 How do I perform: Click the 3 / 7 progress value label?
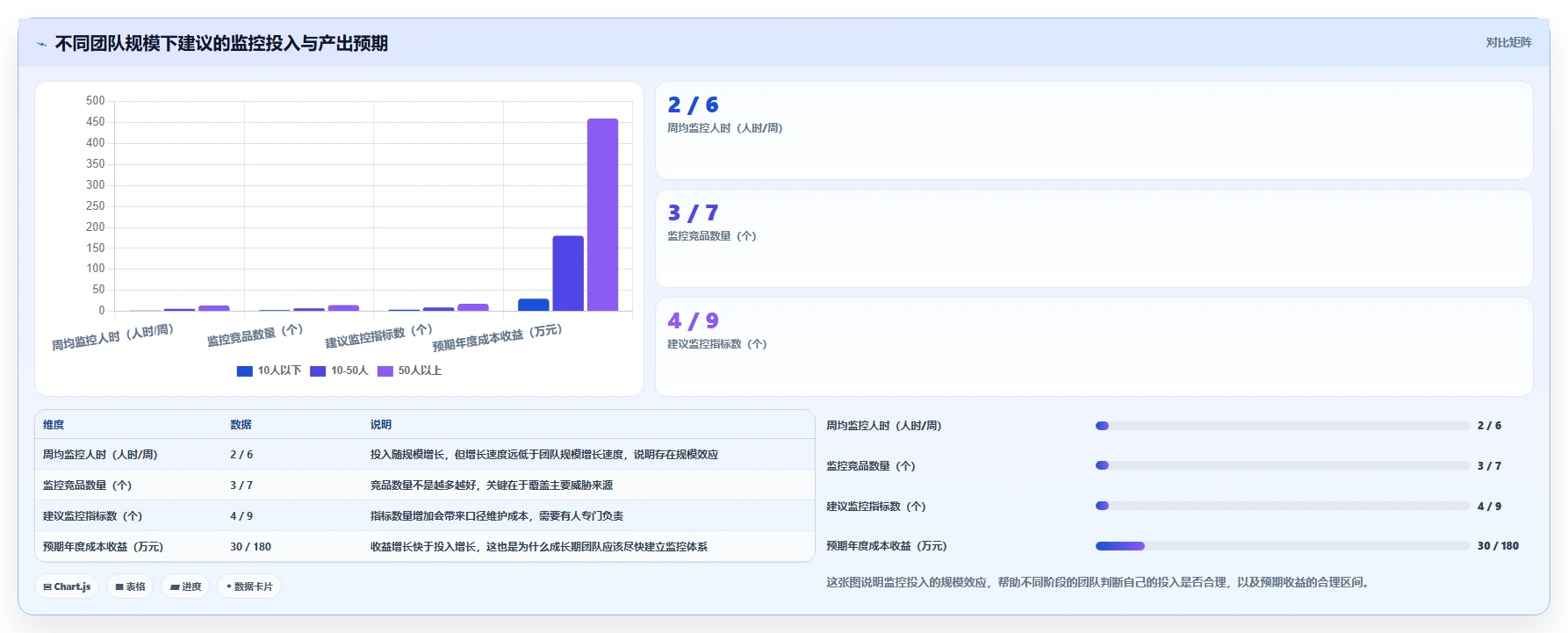(1489, 466)
